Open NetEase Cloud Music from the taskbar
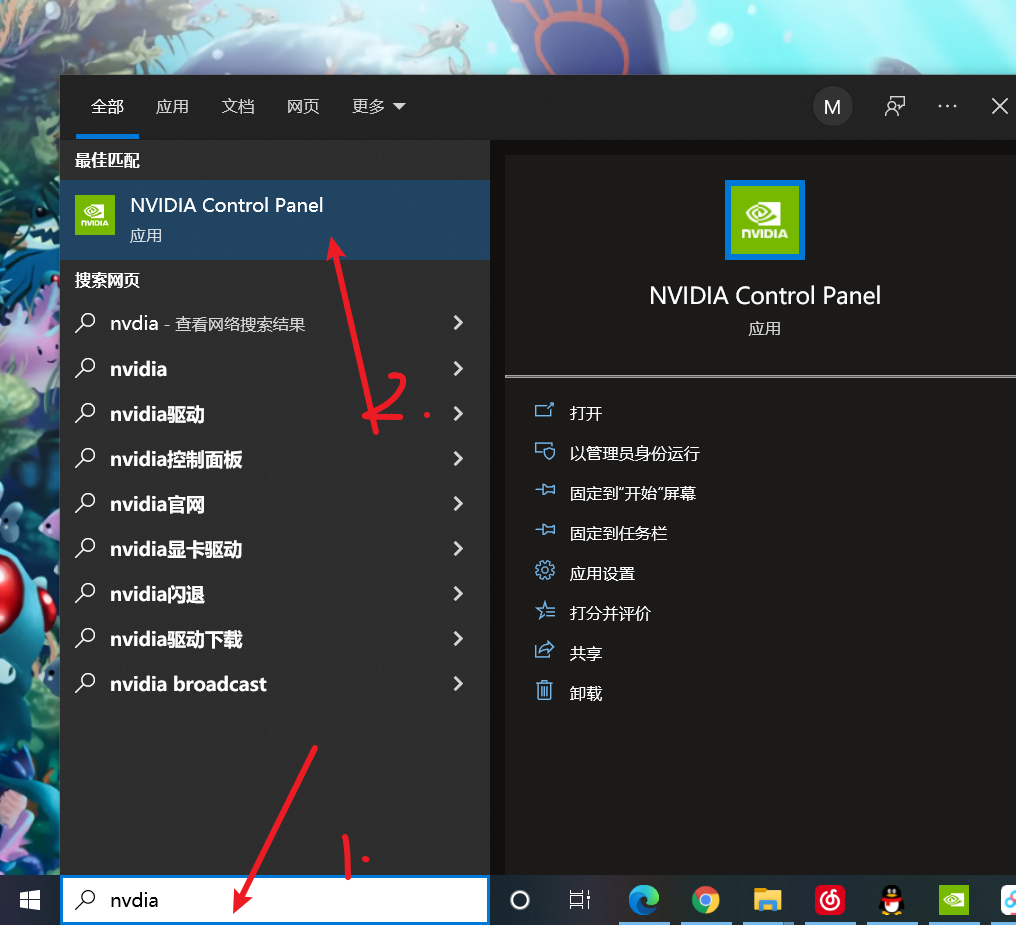This screenshot has width=1016, height=925. 829,900
